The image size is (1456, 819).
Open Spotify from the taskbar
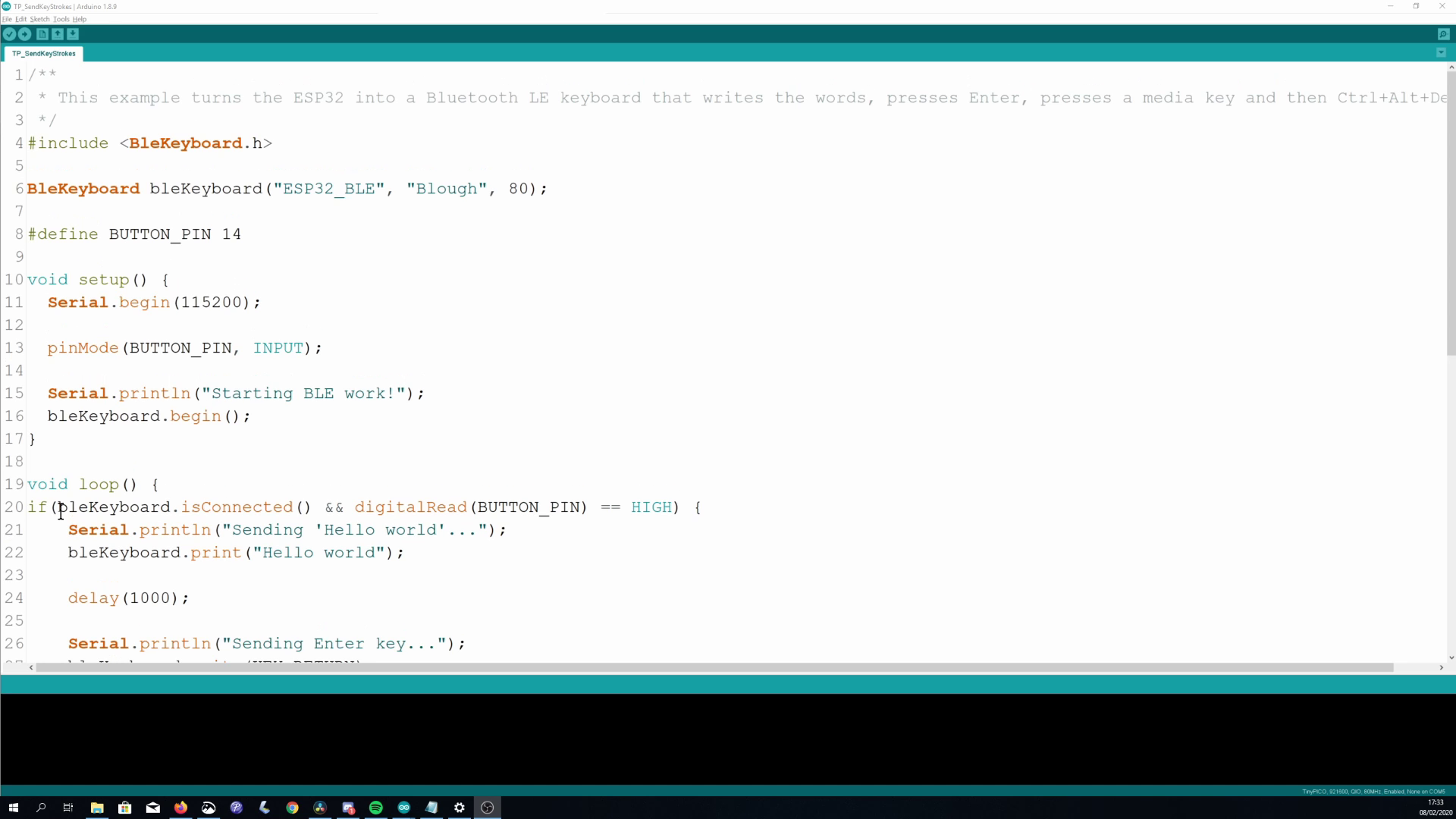pos(376,808)
